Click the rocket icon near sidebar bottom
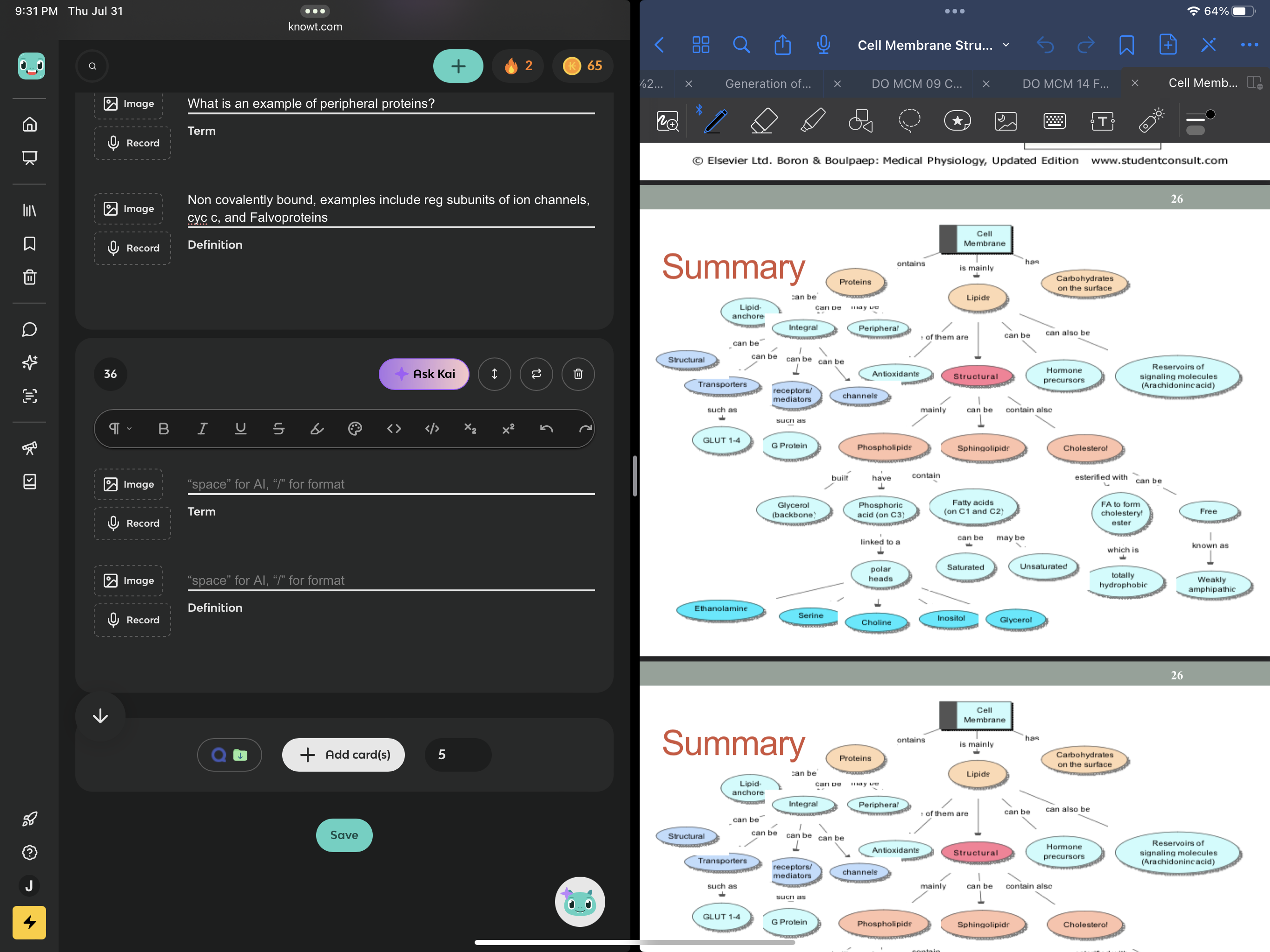1270x952 pixels. (x=29, y=819)
